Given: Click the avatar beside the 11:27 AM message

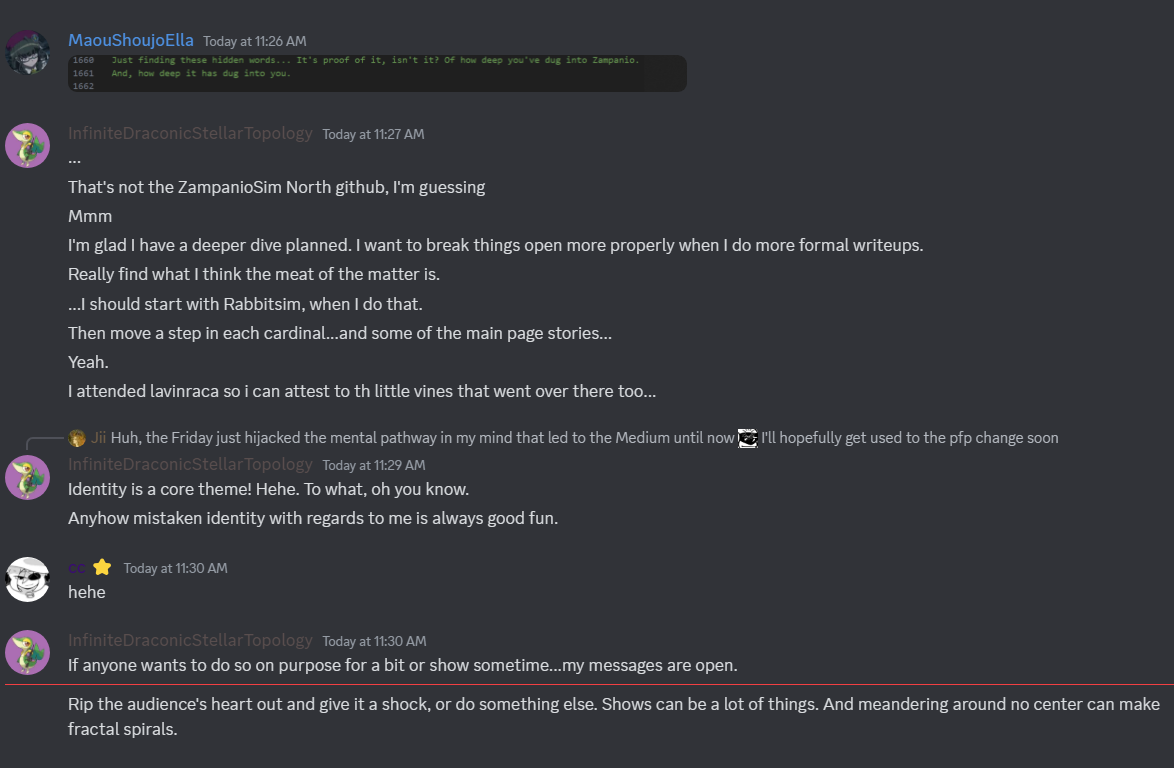Looking at the screenshot, I should (x=28, y=145).
